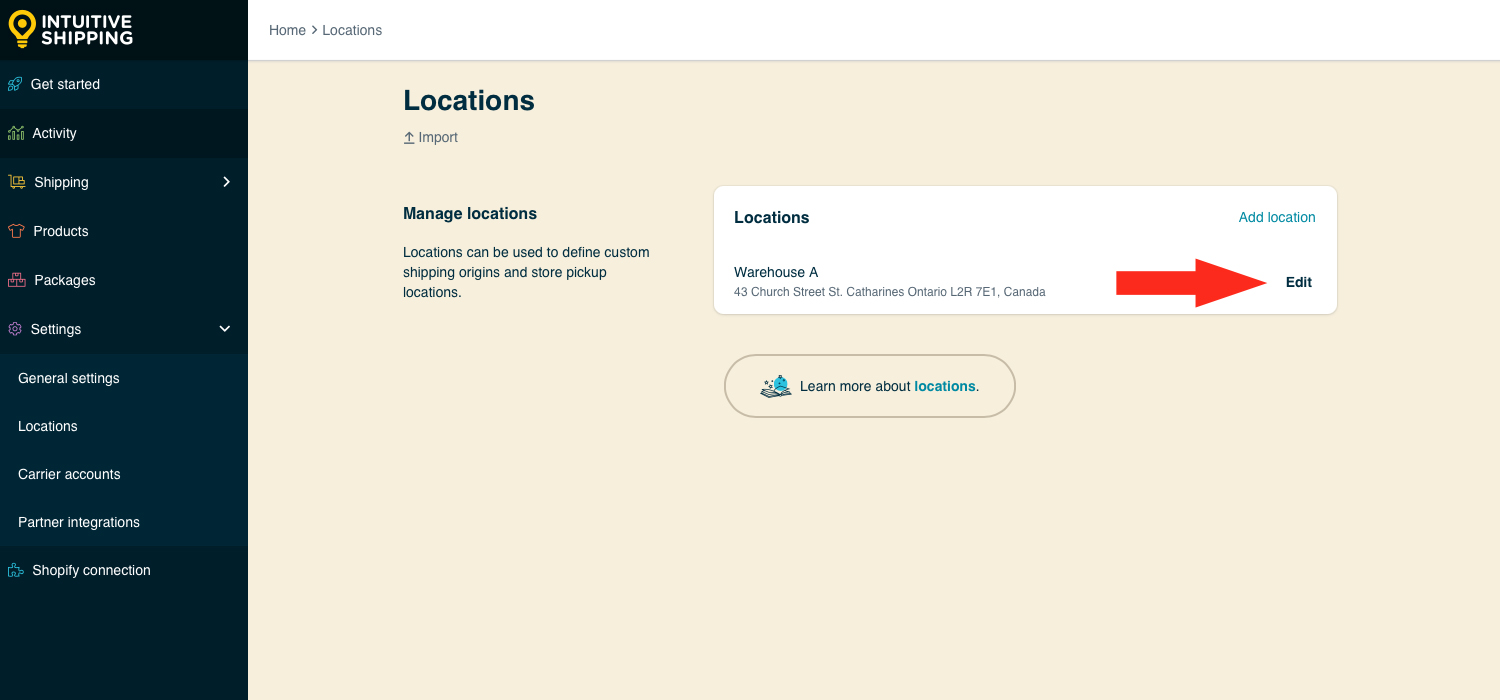Open the Shipping menu item
1500x700 pixels.
click(61, 182)
